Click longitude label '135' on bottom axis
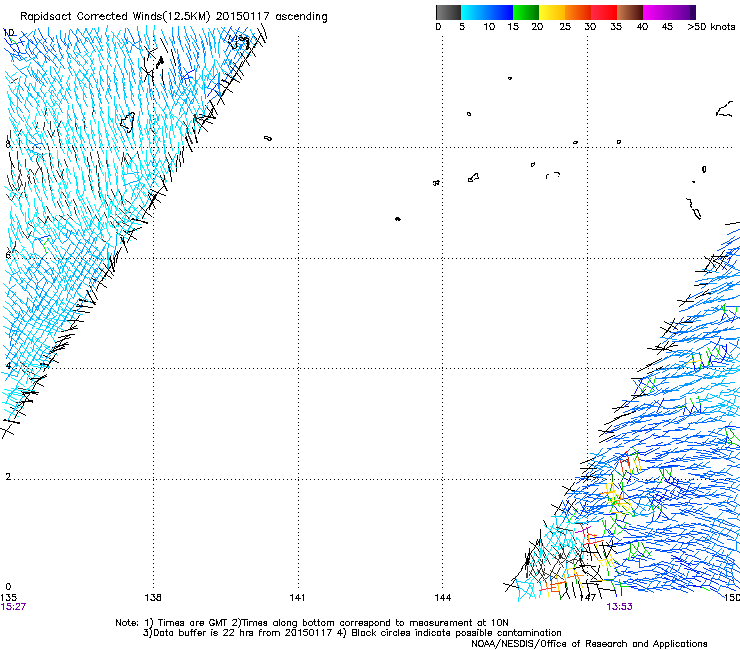The image size is (740, 650). click(x=8, y=598)
